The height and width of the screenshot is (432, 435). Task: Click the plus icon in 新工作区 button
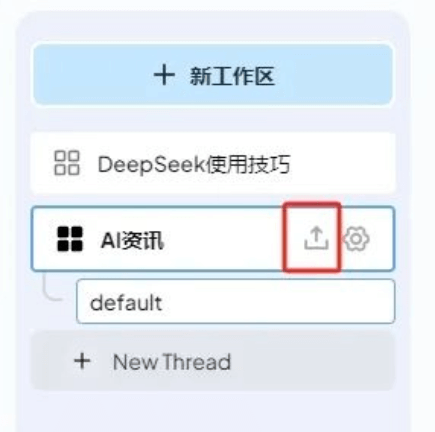pyautogui.click(x=164, y=75)
